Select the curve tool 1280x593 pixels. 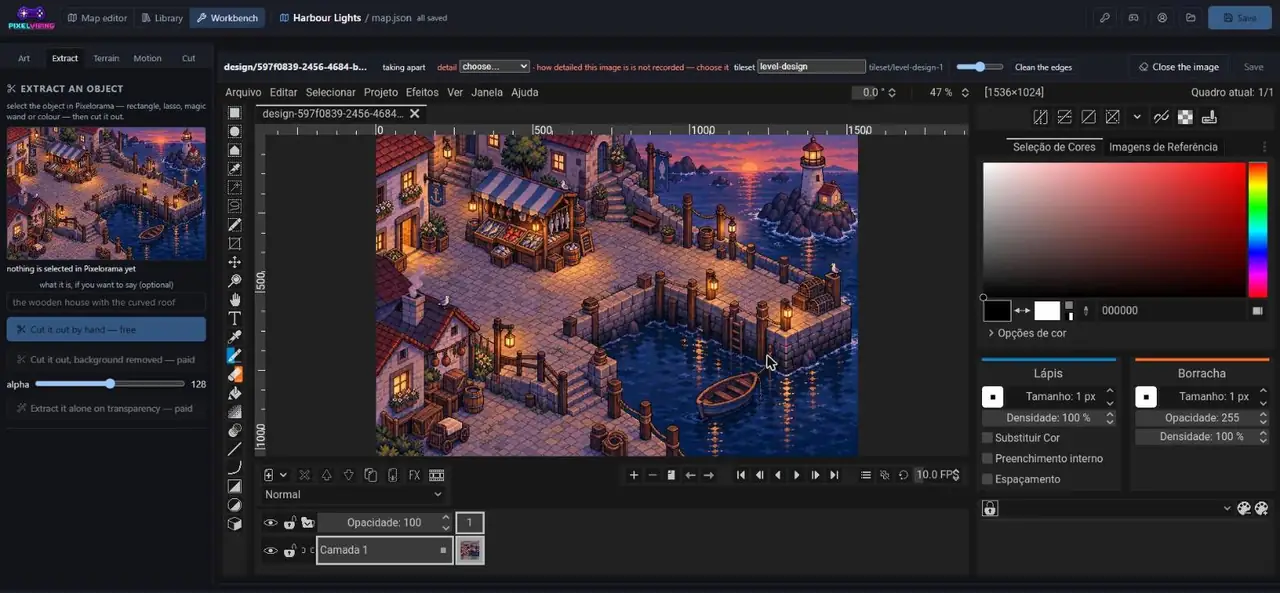tap(235, 467)
